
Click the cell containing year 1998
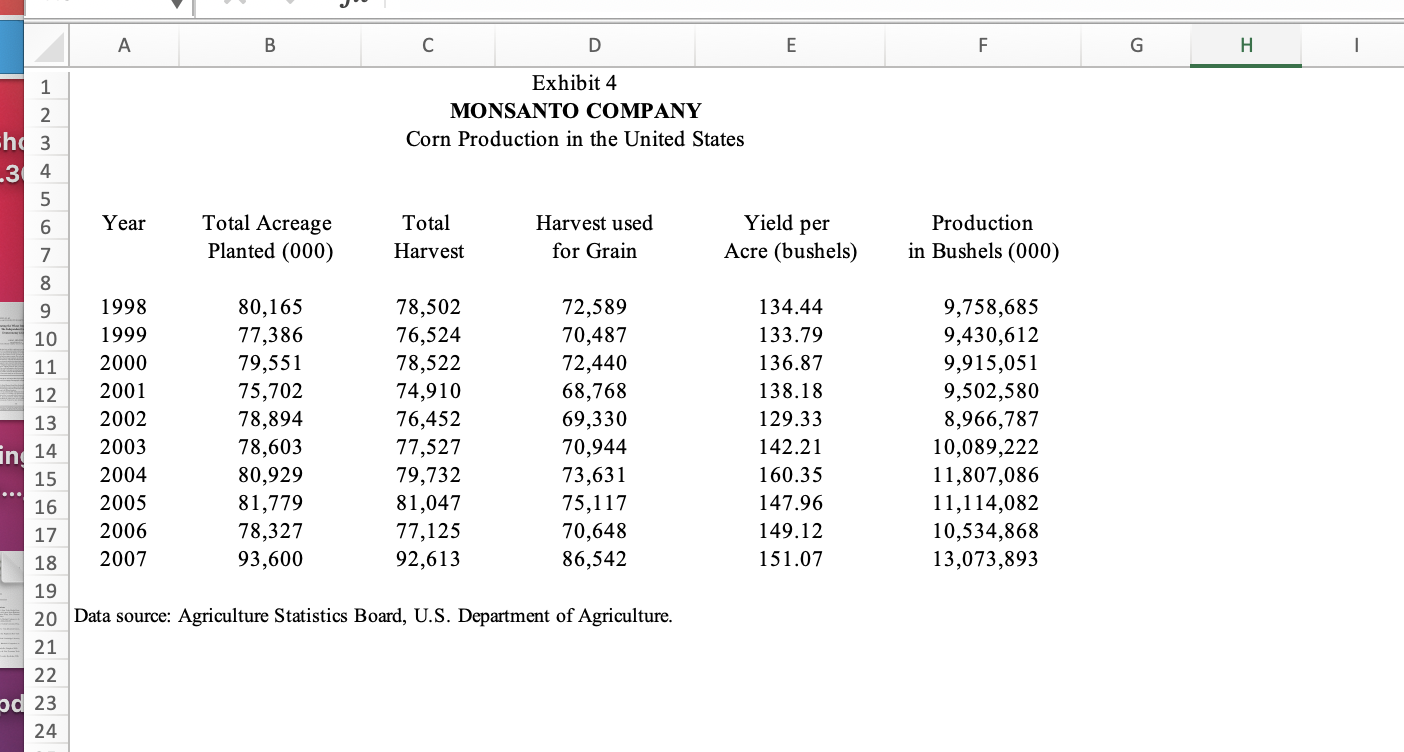tap(123, 307)
